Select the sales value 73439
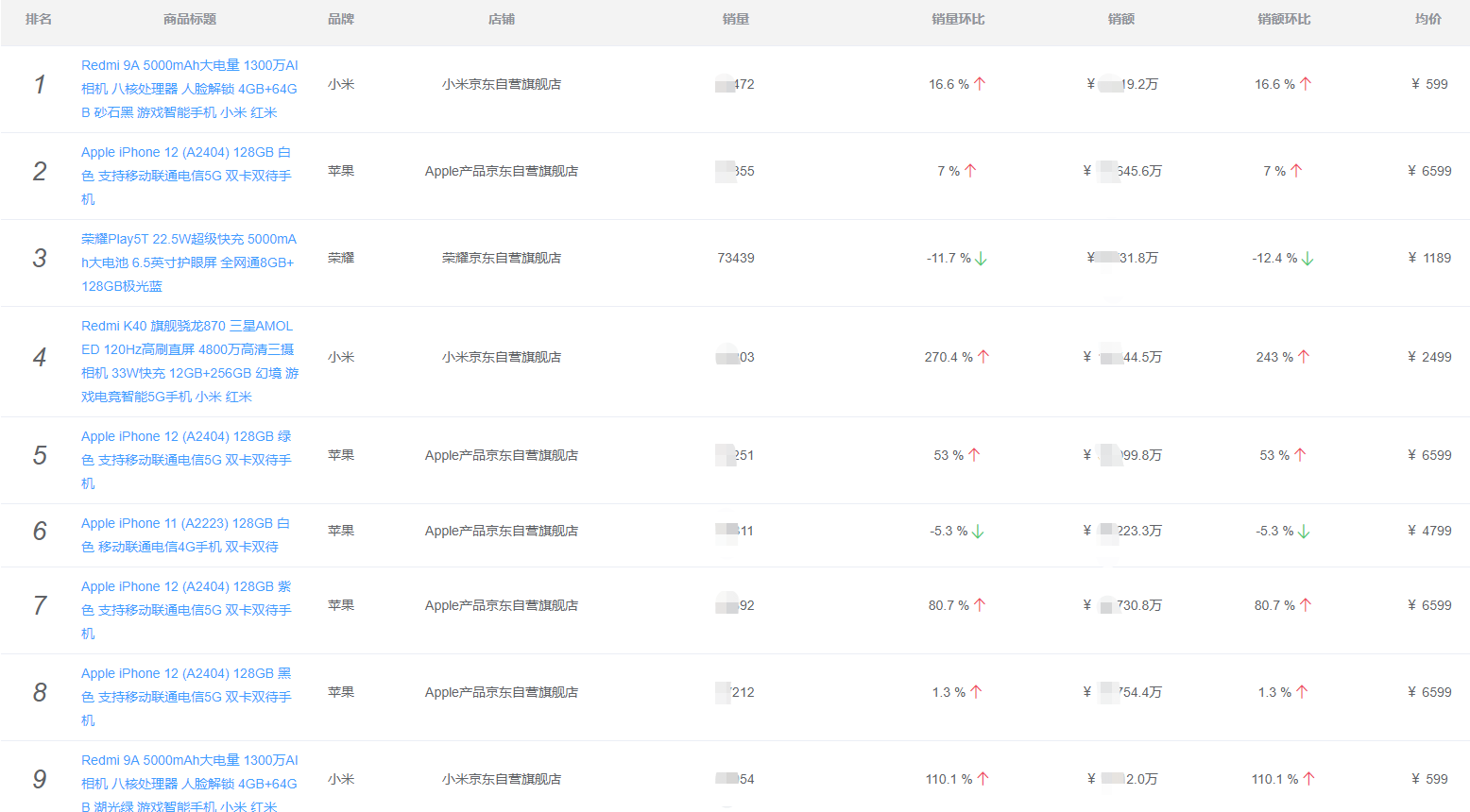 (x=736, y=258)
